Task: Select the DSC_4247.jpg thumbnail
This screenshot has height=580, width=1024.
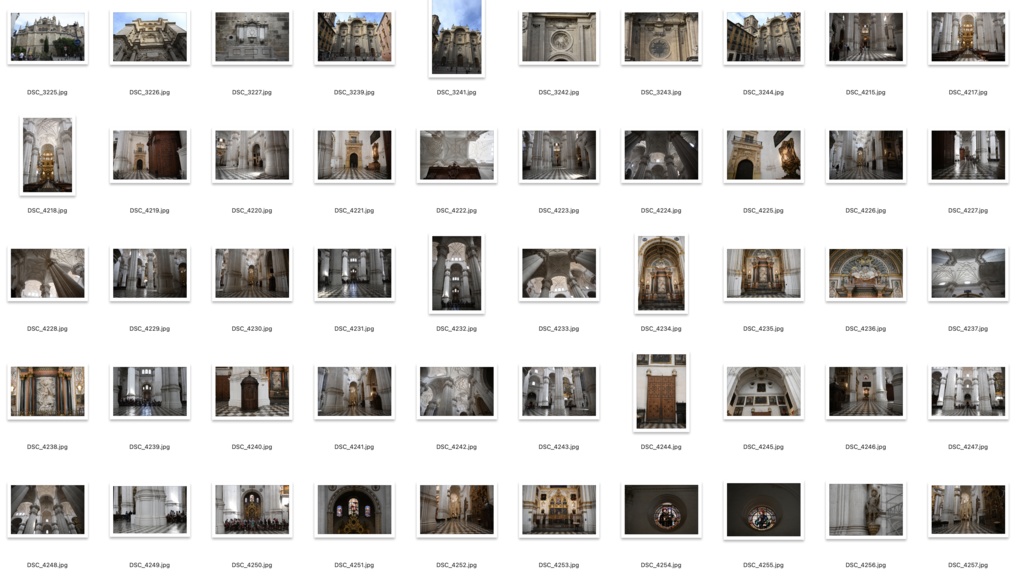Action: click(x=968, y=392)
